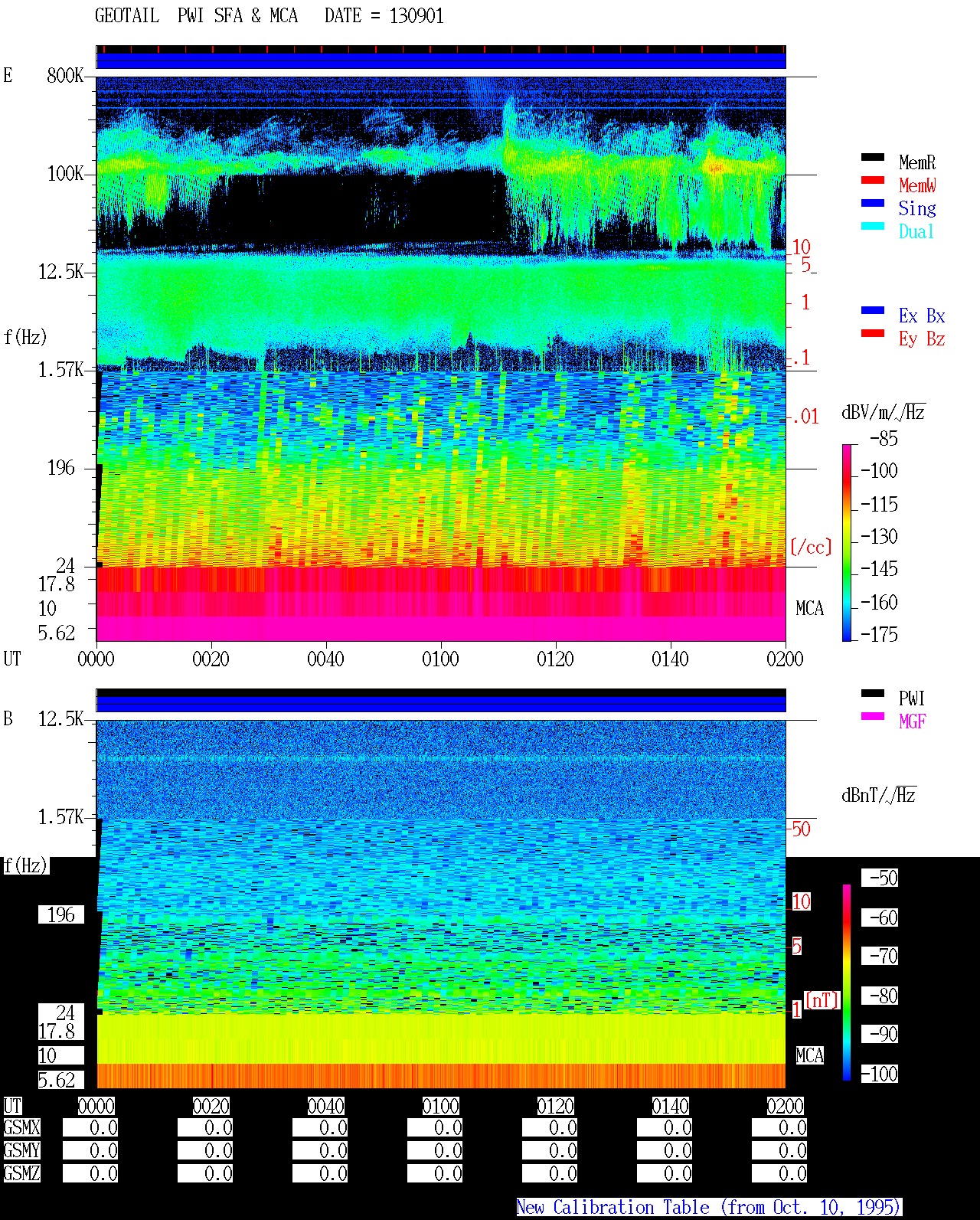This screenshot has height=1220, width=980.
Task: Click the GSMZ value field under 0200
Action: point(779,1173)
